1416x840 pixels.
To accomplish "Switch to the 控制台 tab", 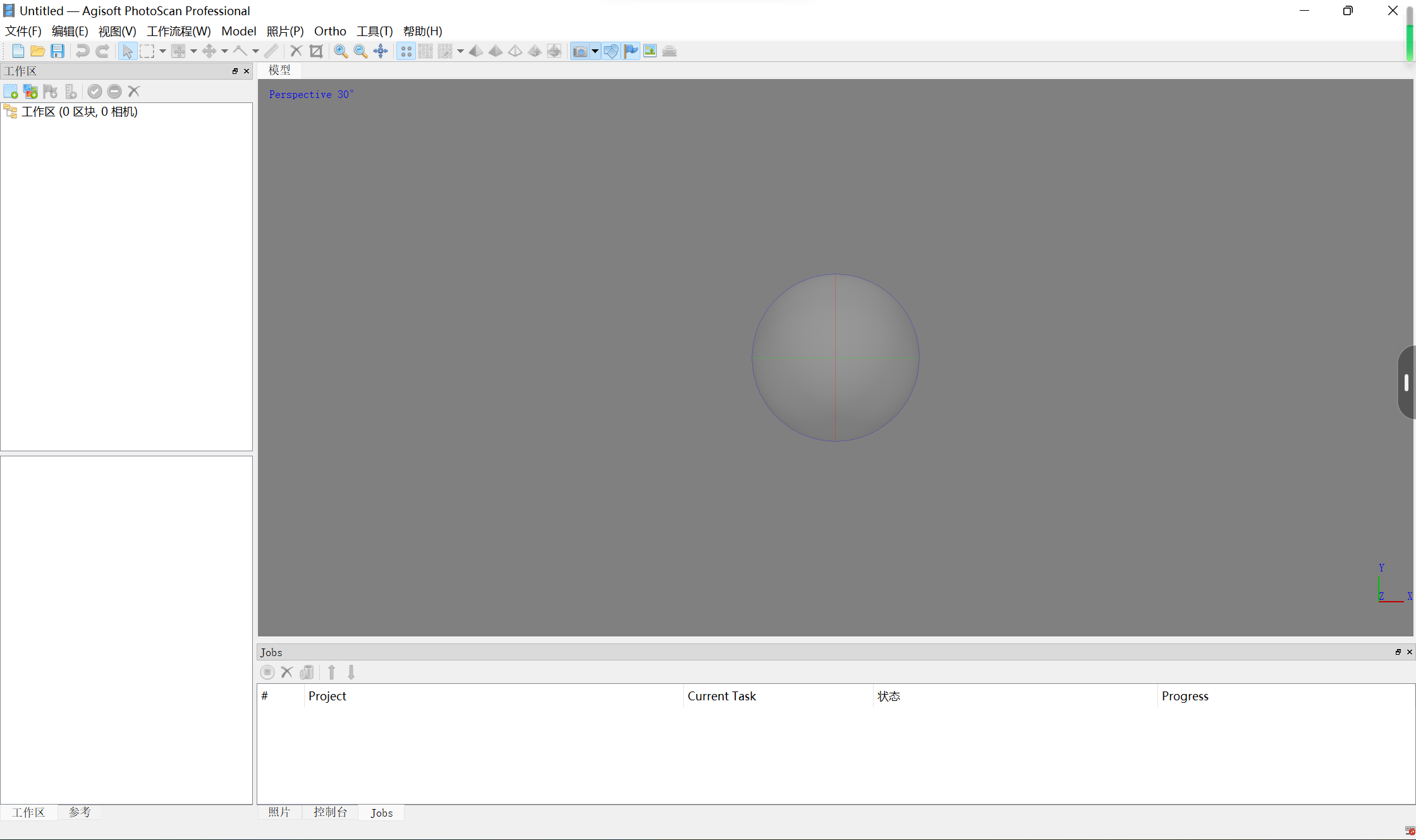I will (x=330, y=812).
